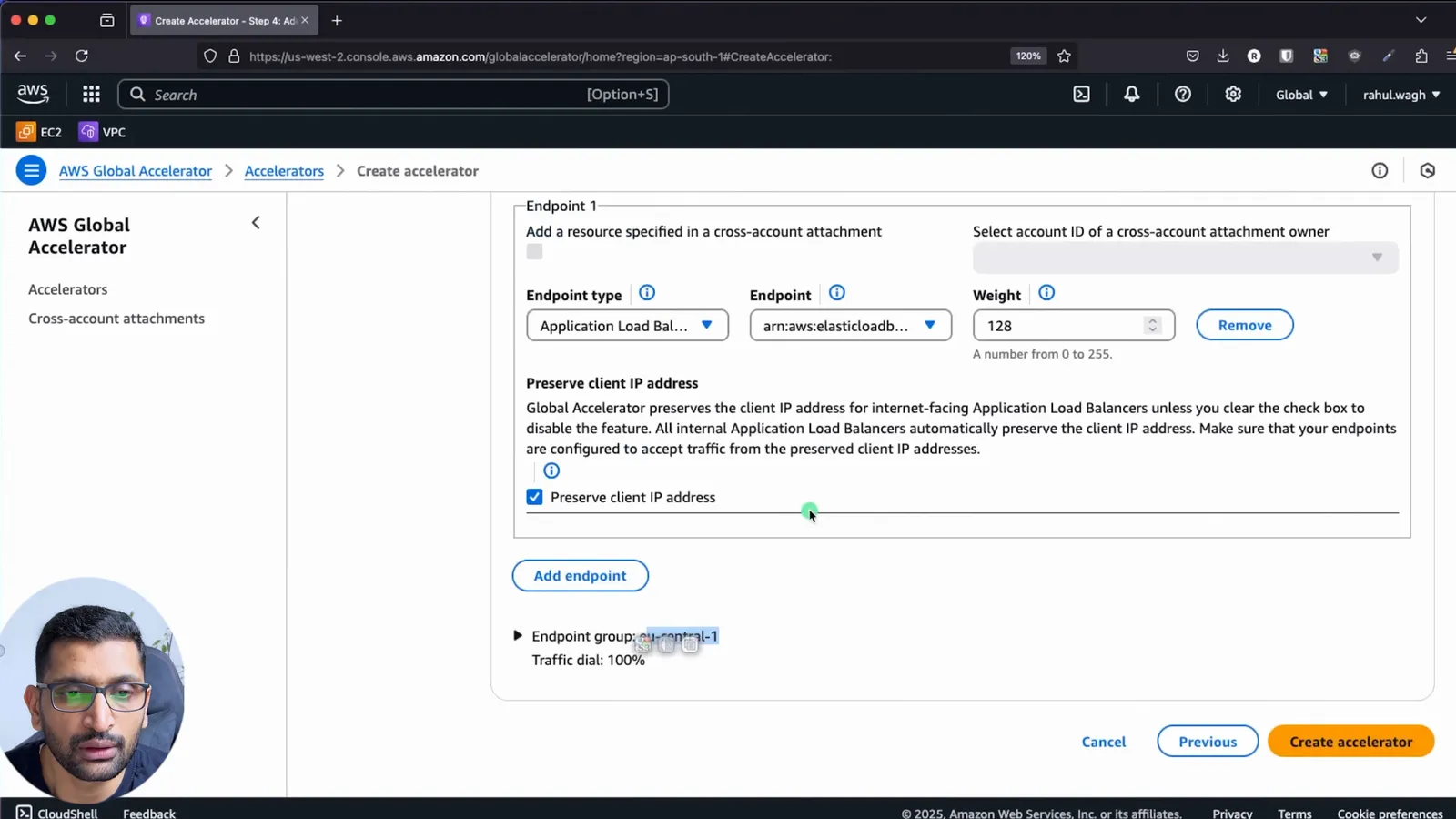Viewport: 1456px width, 819px height.
Task: Open the Global region selector
Action: [x=1301, y=95]
